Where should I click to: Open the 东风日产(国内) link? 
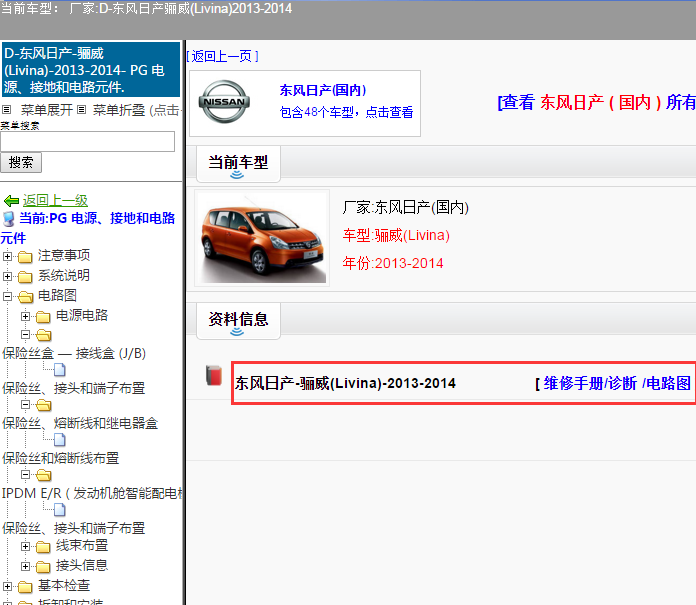point(323,90)
